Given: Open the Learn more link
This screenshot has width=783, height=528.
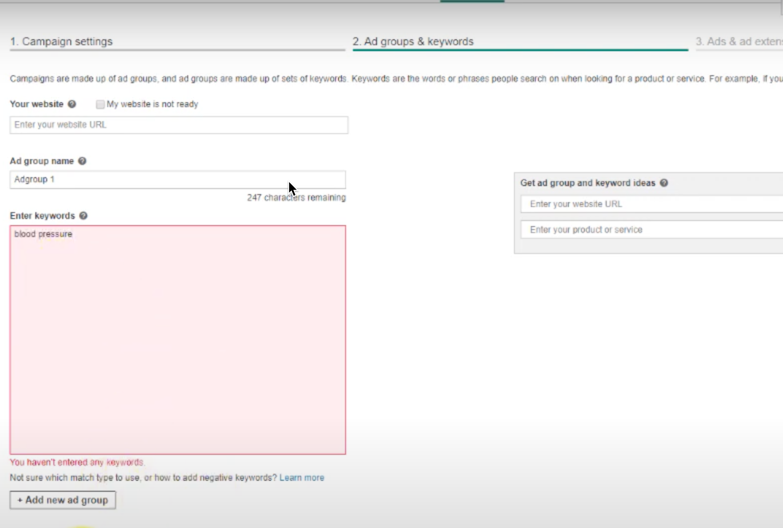Looking at the screenshot, I should [302, 478].
